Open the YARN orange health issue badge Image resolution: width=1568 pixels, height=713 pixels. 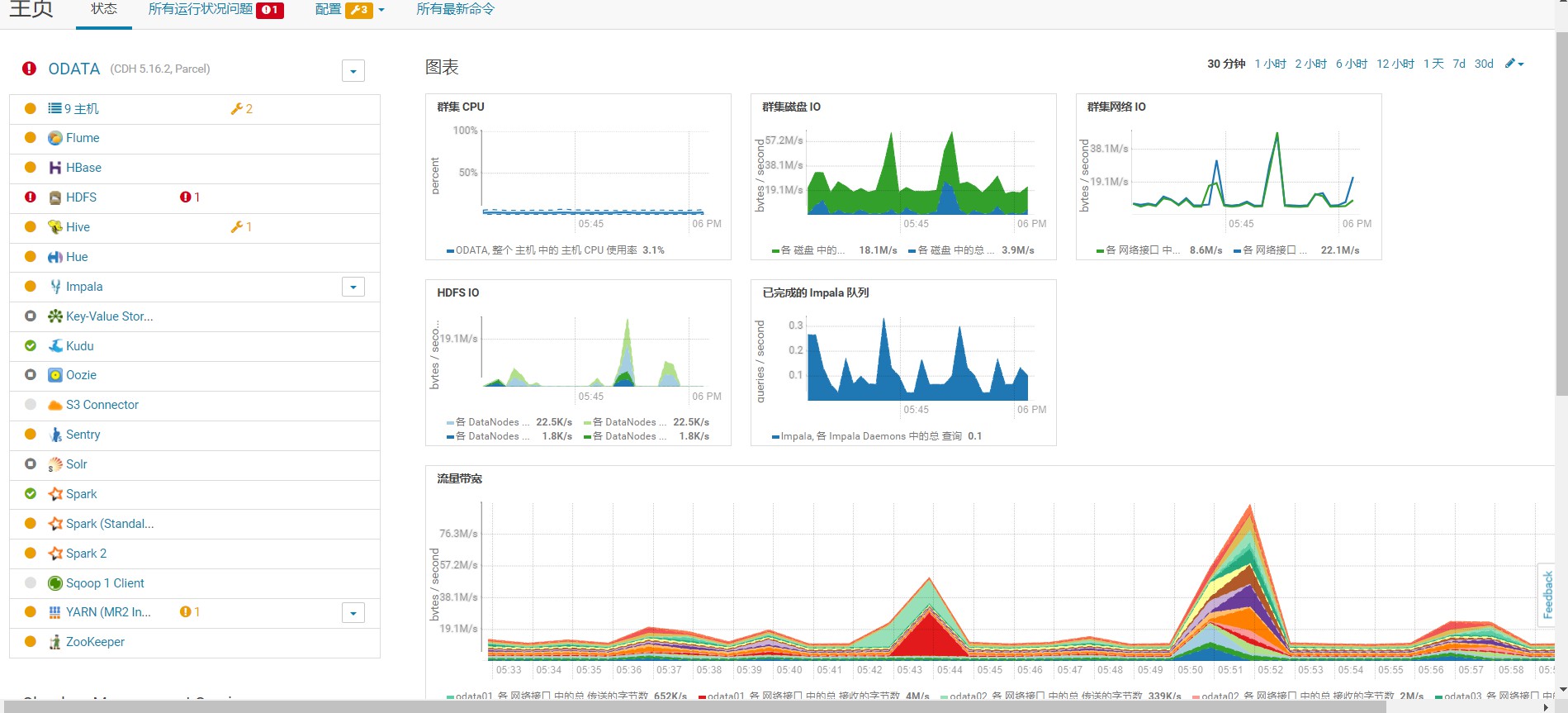190,612
